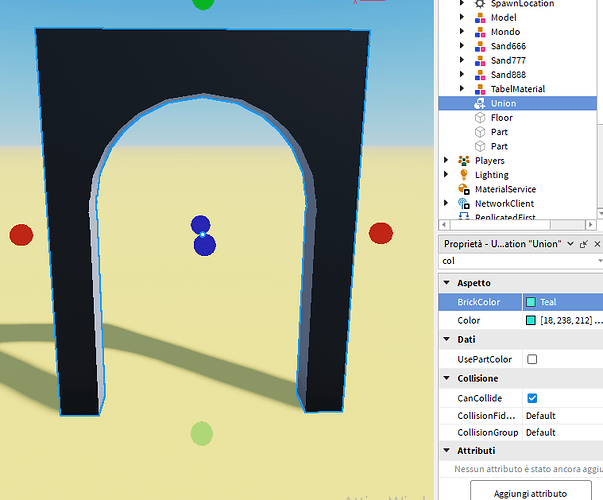Click the Sand777 model icon

(480, 60)
